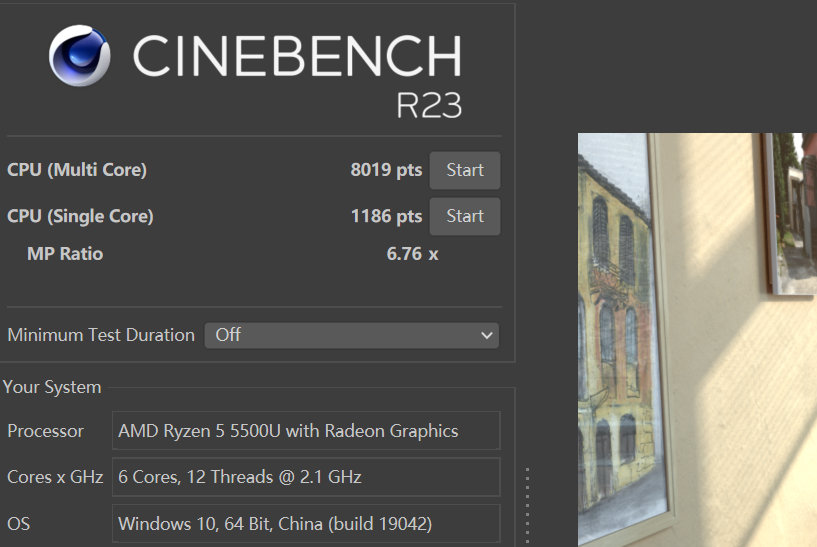Select the 6.76 x MP Ratio value
The width and height of the screenshot is (817, 547).
tap(412, 254)
